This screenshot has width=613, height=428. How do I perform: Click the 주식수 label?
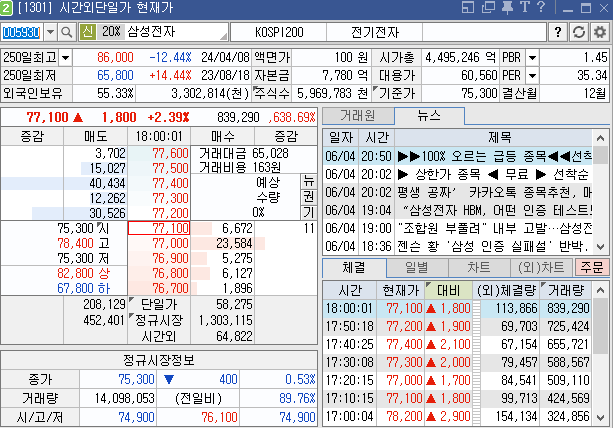[x=272, y=93]
